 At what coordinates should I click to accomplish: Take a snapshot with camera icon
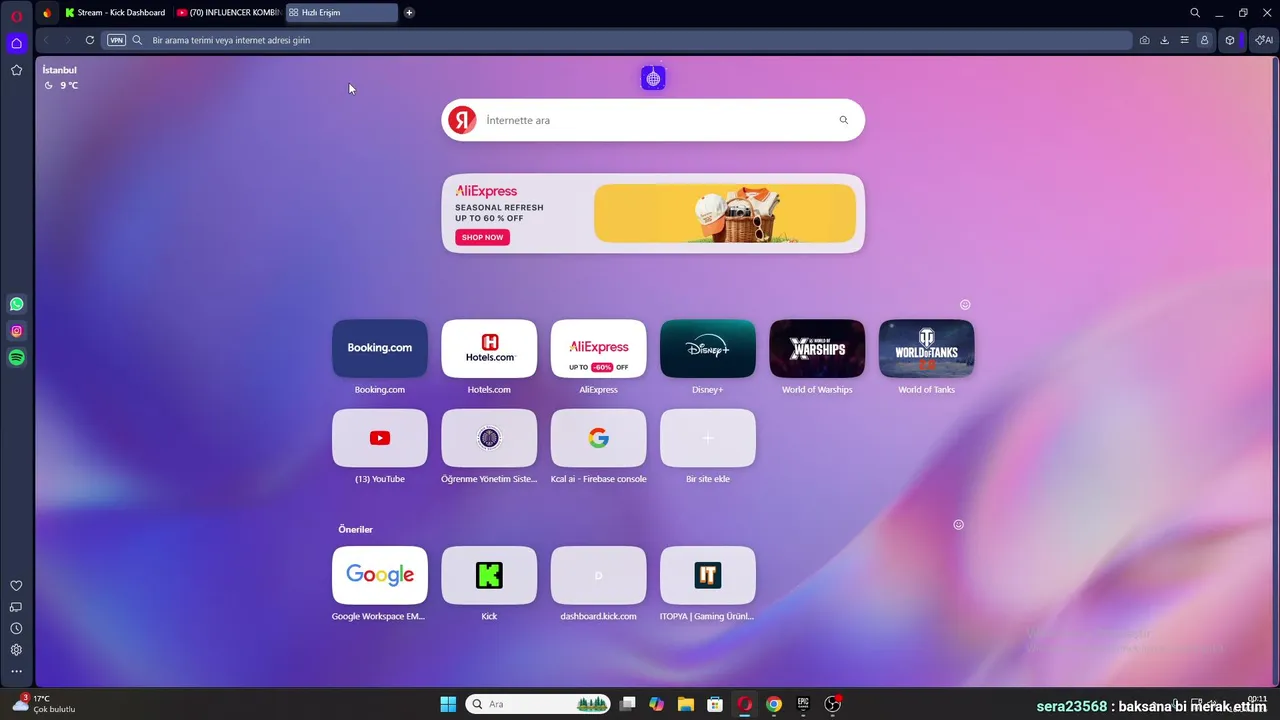pyautogui.click(x=1144, y=40)
